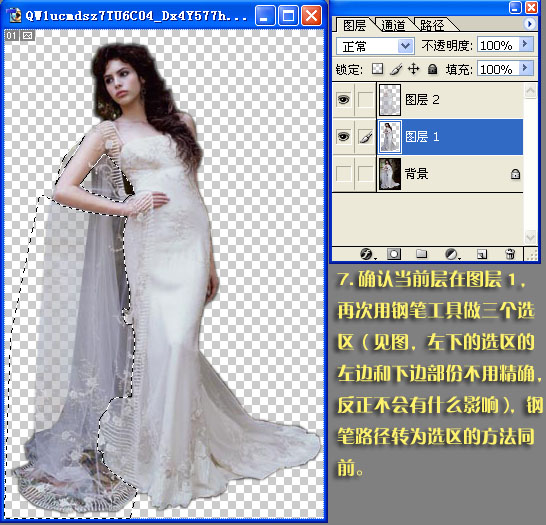Screen dimensions: 546x525
Task: Create a new layer group folder
Action: pos(422,254)
